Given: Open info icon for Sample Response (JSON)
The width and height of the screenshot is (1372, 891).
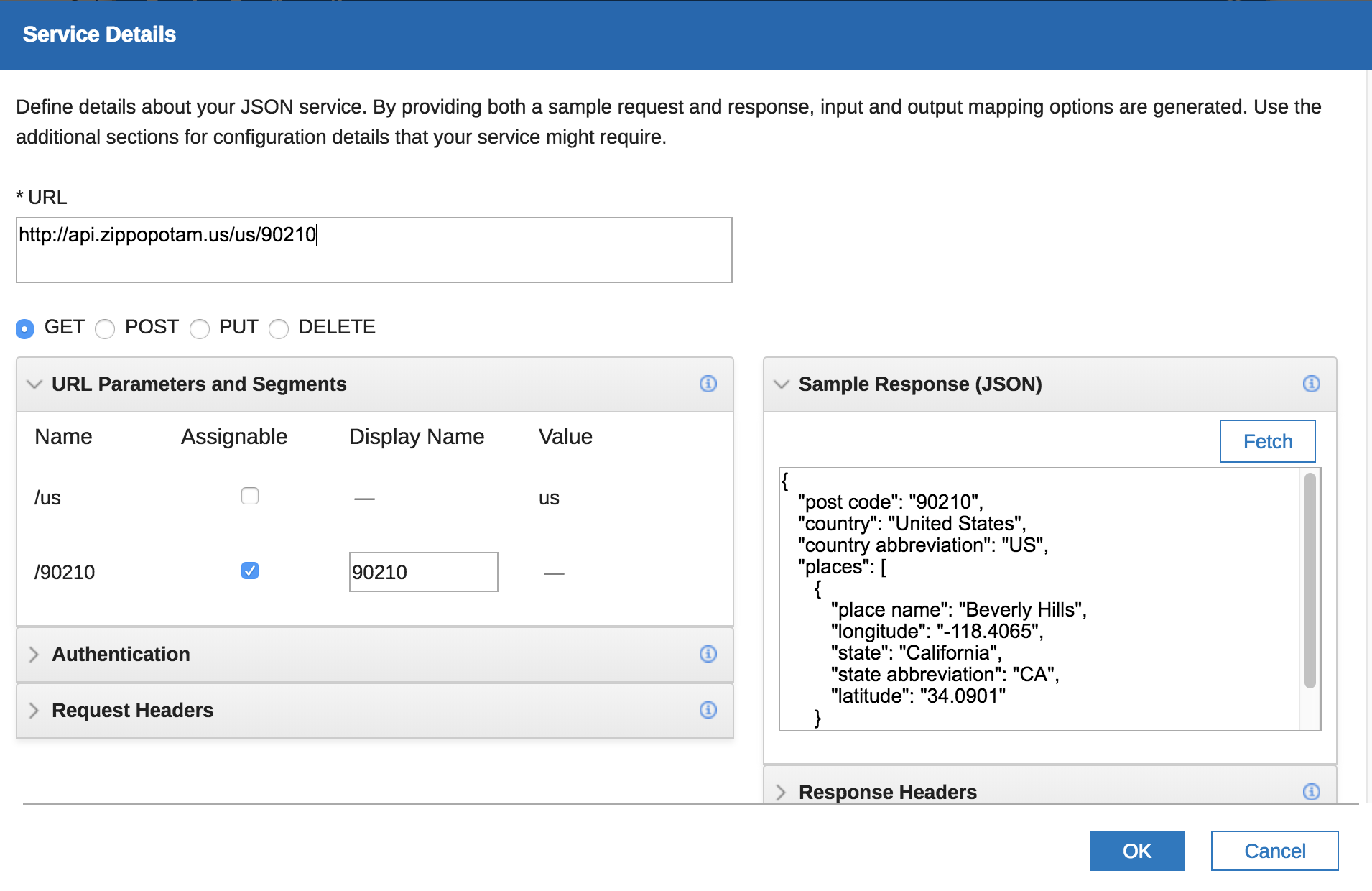Looking at the screenshot, I should pos(1311,384).
